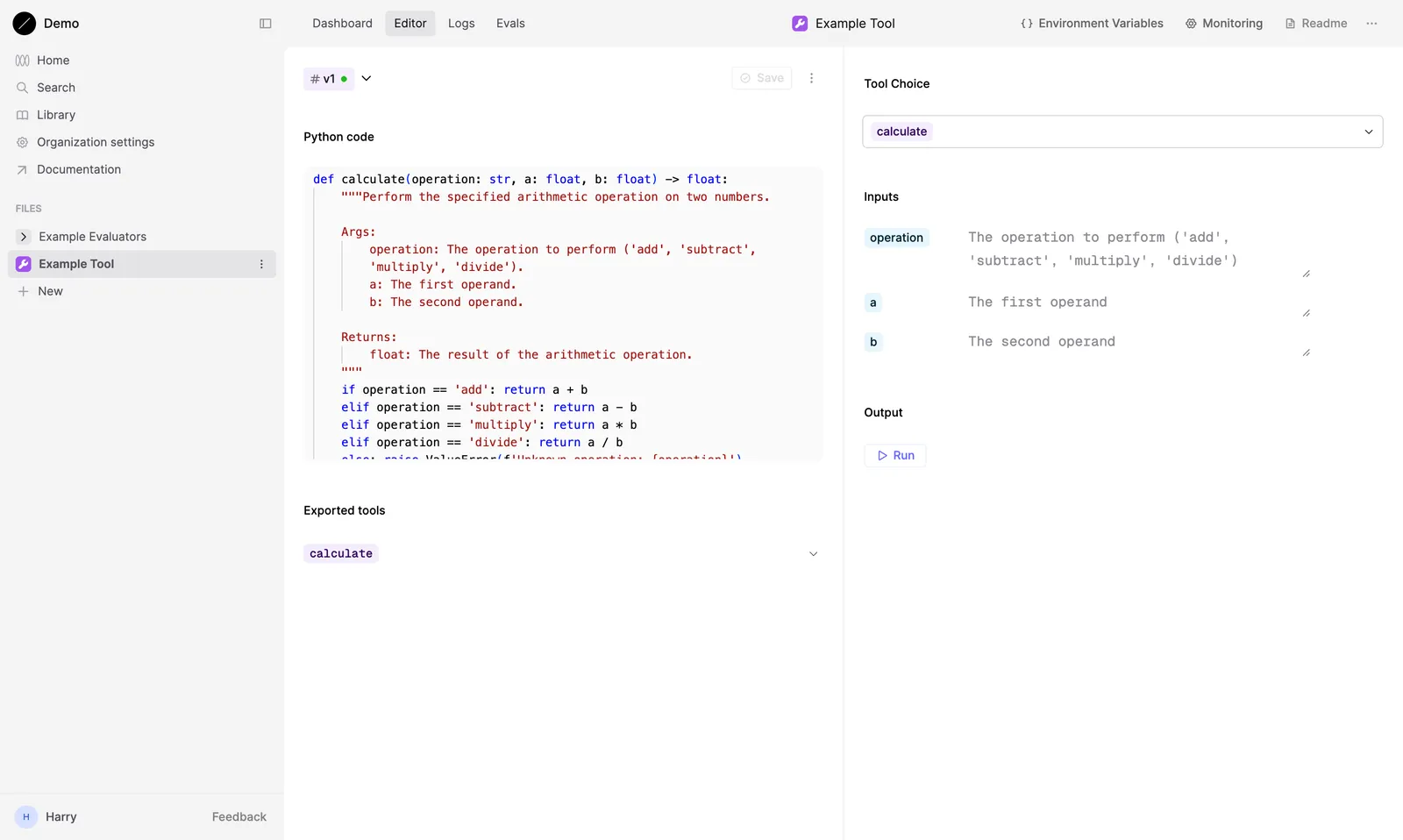Image resolution: width=1403 pixels, height=840 pixels.
Task: Select the Editor tab
Action: click(410, 24)
